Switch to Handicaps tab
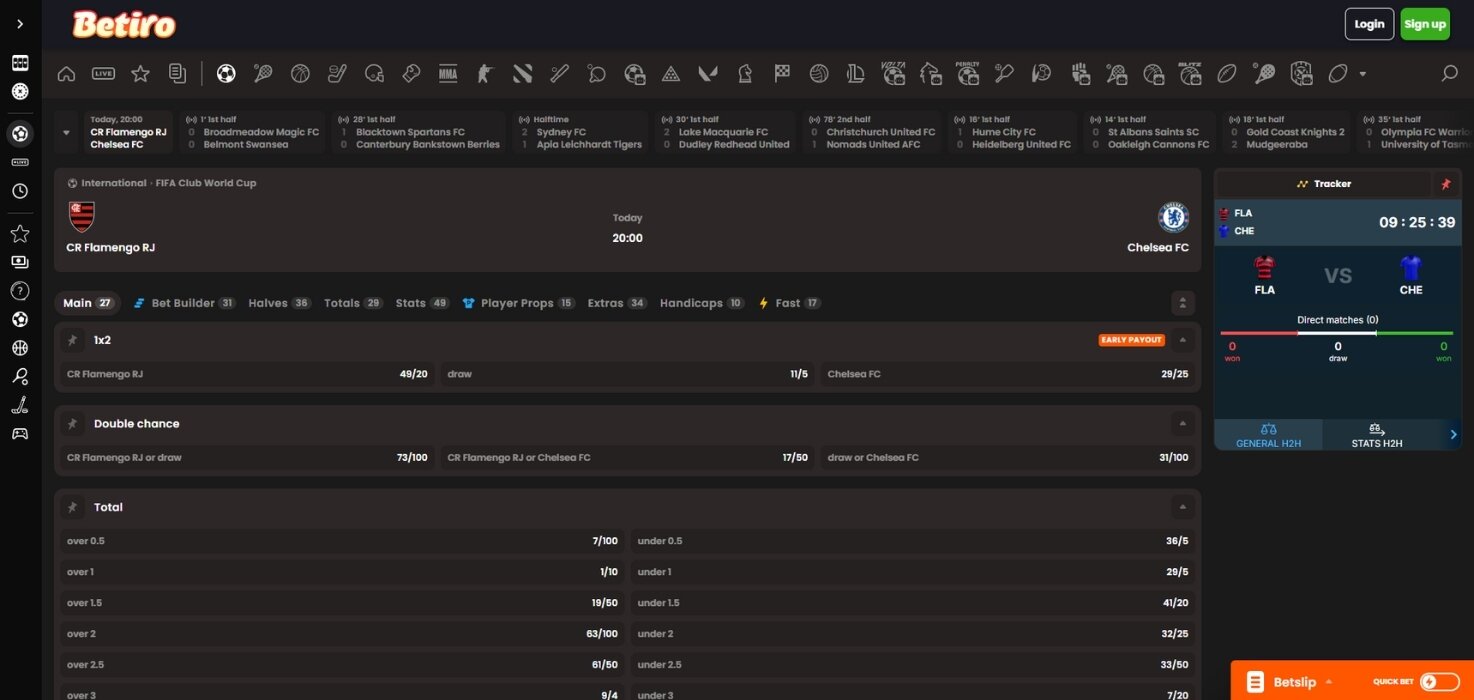 click(702, 303)
